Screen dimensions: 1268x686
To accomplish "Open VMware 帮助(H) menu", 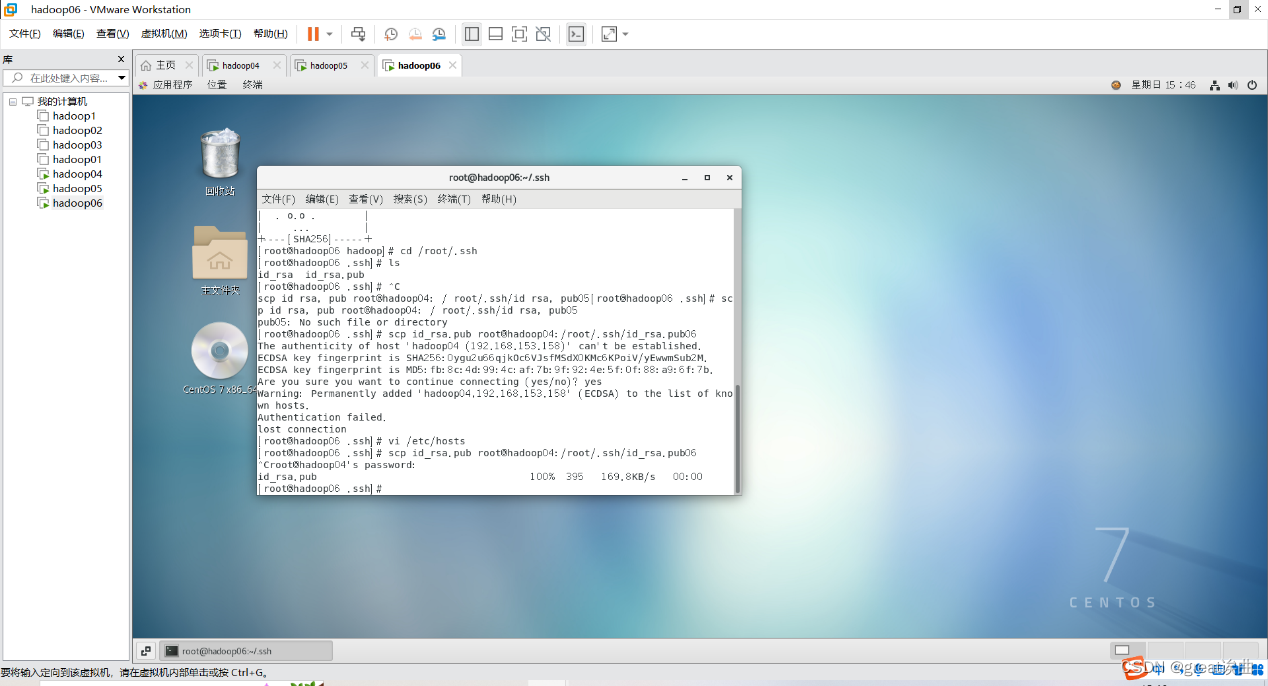I will 271,34.
